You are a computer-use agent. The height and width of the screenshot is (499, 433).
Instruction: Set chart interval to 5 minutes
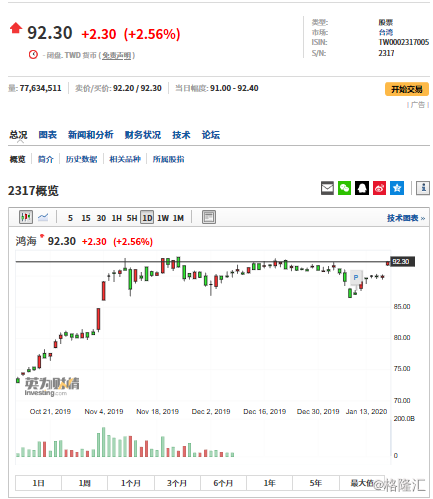(x=70, y=218)
